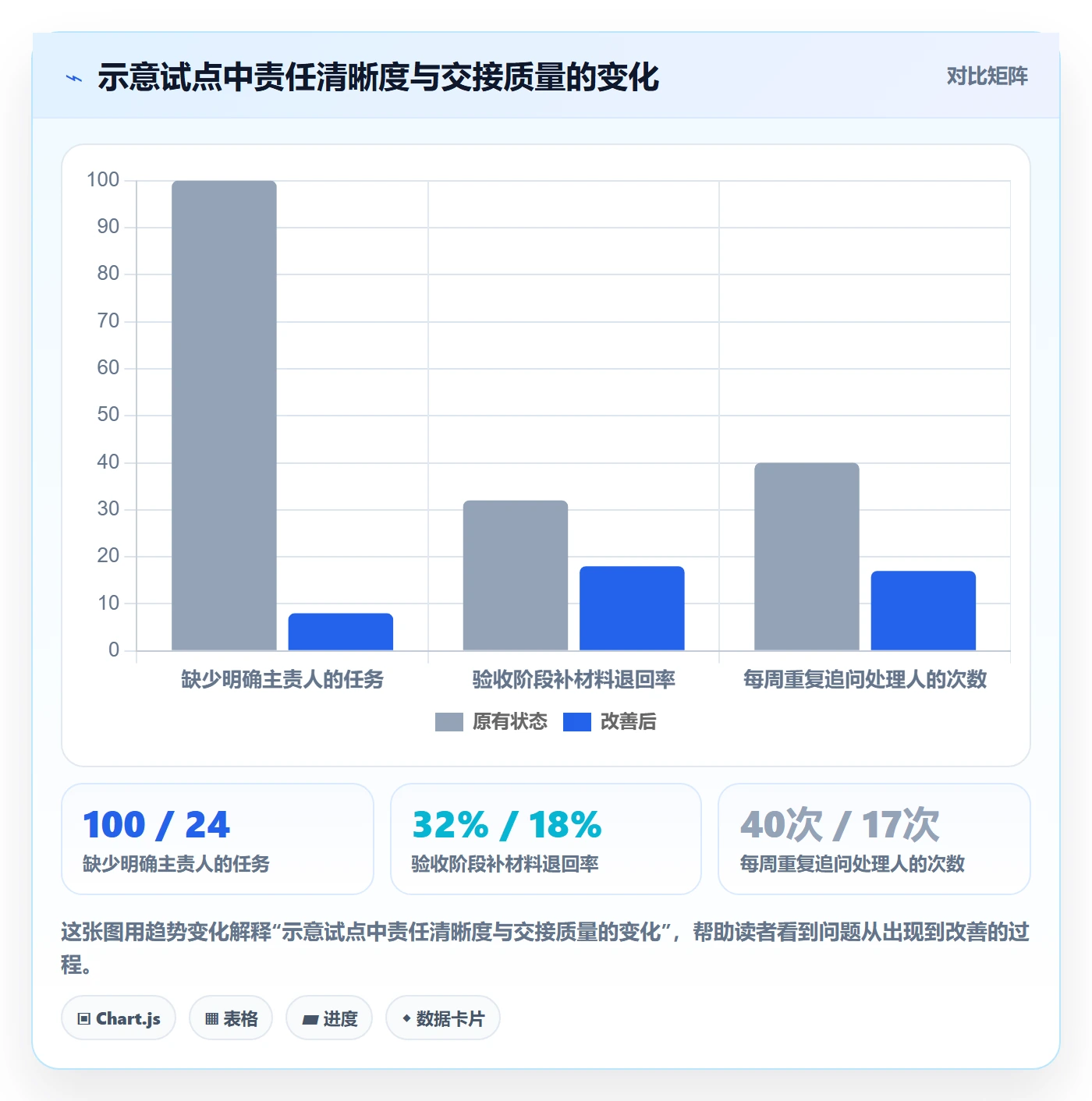Click the stat value 32% / 18%
1092x1101 pixels.
507,825
